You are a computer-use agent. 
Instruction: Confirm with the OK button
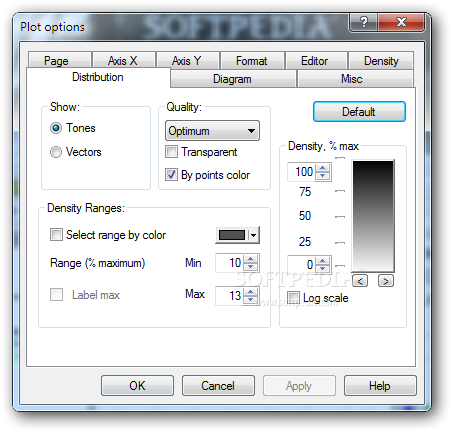coord(137,386)
